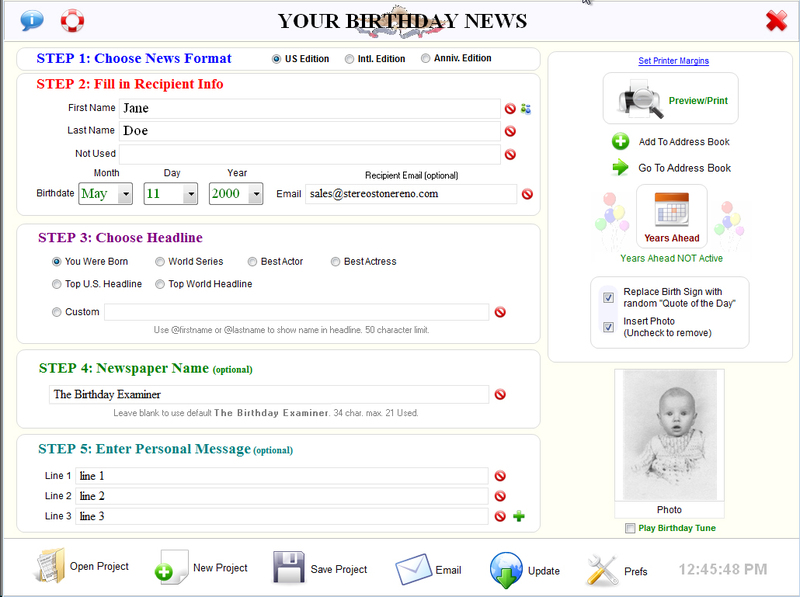This screenshot has width=800, height=597.
Task: Choose the World Series headline option
Action: point(160,262)
